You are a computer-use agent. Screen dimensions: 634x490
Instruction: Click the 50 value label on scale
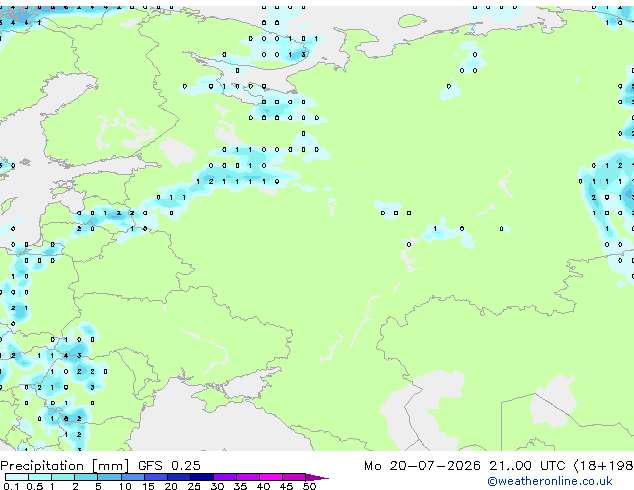(309, 486)
